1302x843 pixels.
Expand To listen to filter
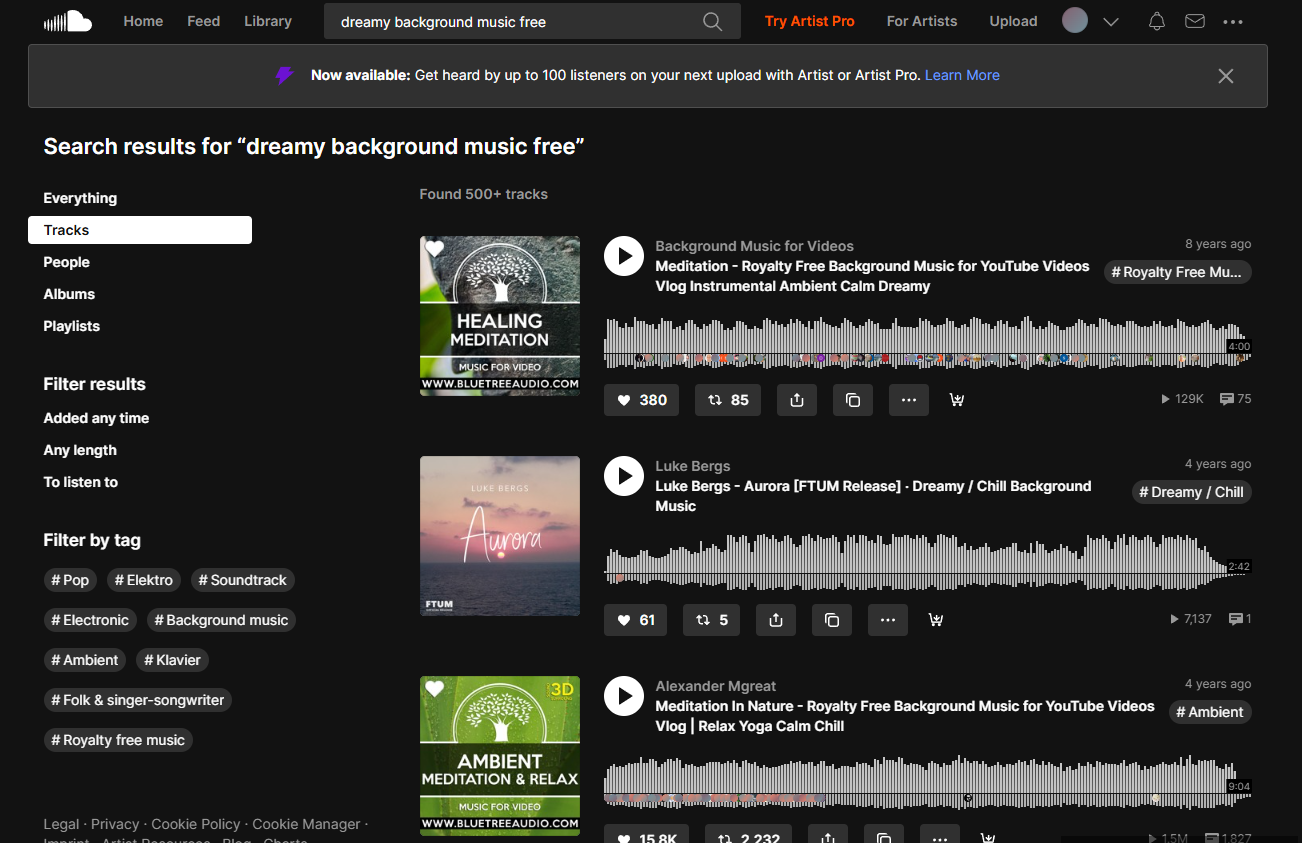[x=80, y=482]
